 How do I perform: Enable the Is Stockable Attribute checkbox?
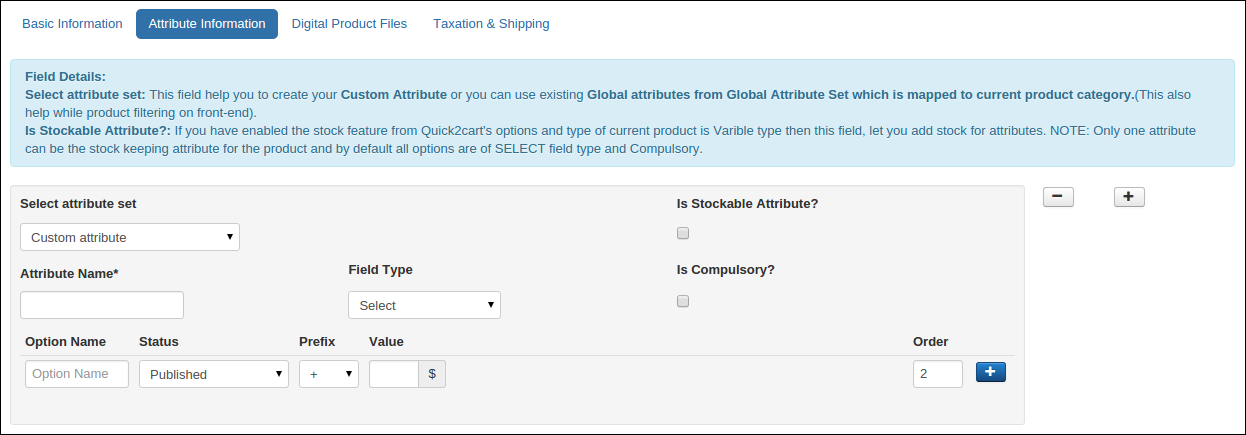683,233
